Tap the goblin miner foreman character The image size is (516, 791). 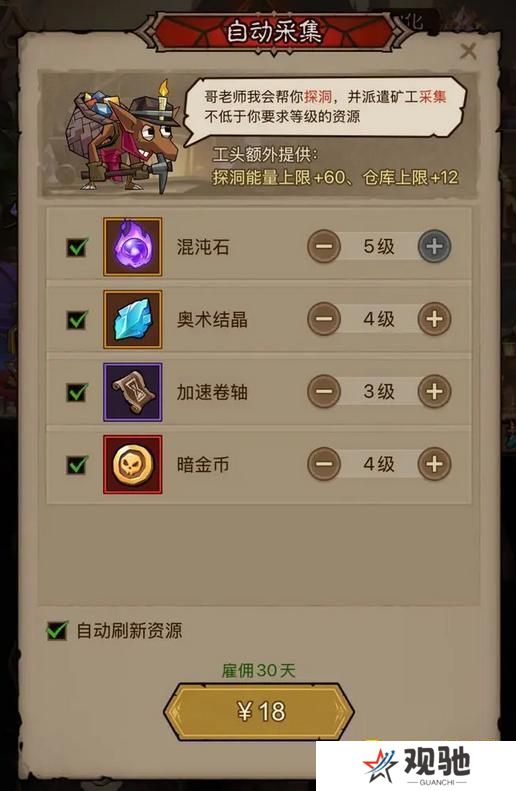(x=123, y=137)
